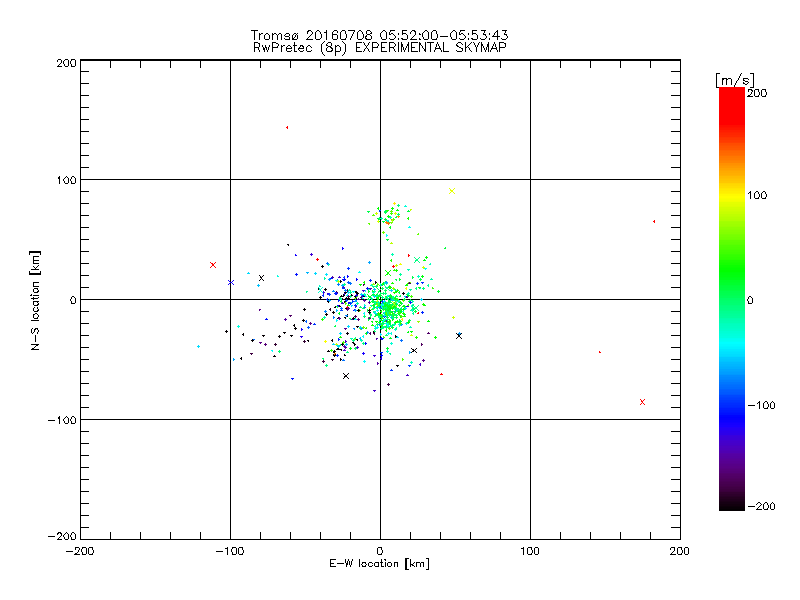The width and height of the screenshot is (800, 600).
Task: Click the yellow X marker in upper right
Action: click(452, 190)
